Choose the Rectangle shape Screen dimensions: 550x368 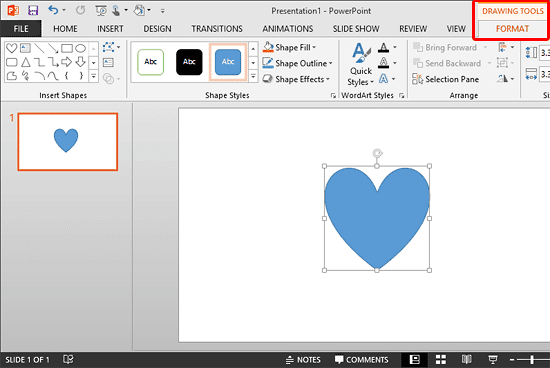[67, 48]
